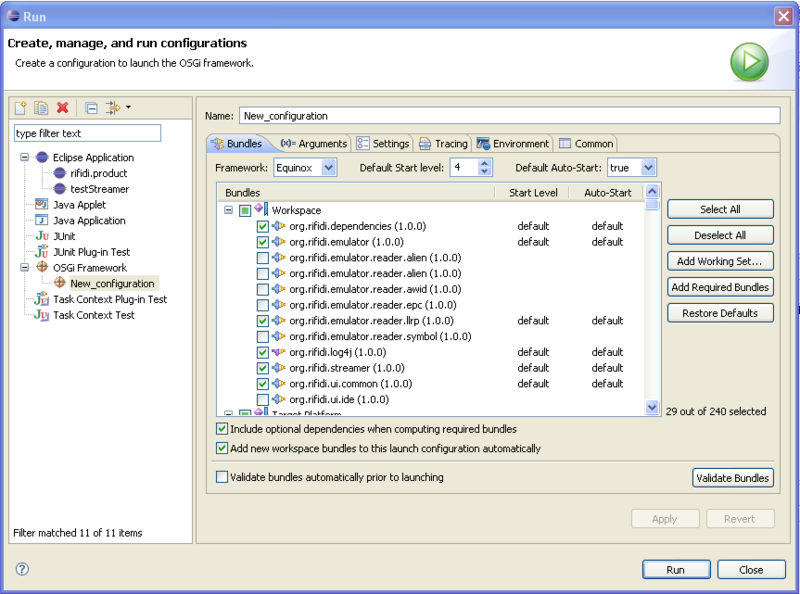Open Default Auto-Start true dropdown

coord(648,167)
